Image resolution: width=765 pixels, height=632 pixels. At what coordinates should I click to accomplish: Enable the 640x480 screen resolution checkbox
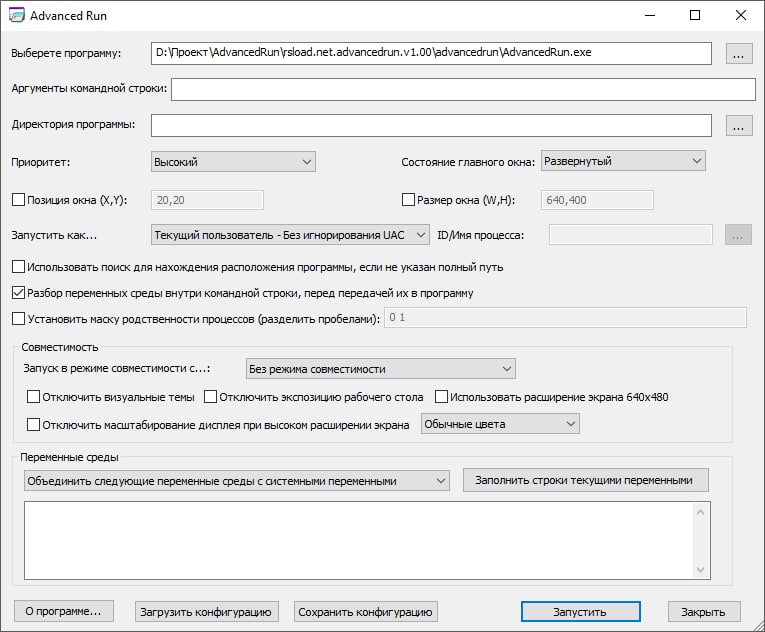tap(441, 397)
